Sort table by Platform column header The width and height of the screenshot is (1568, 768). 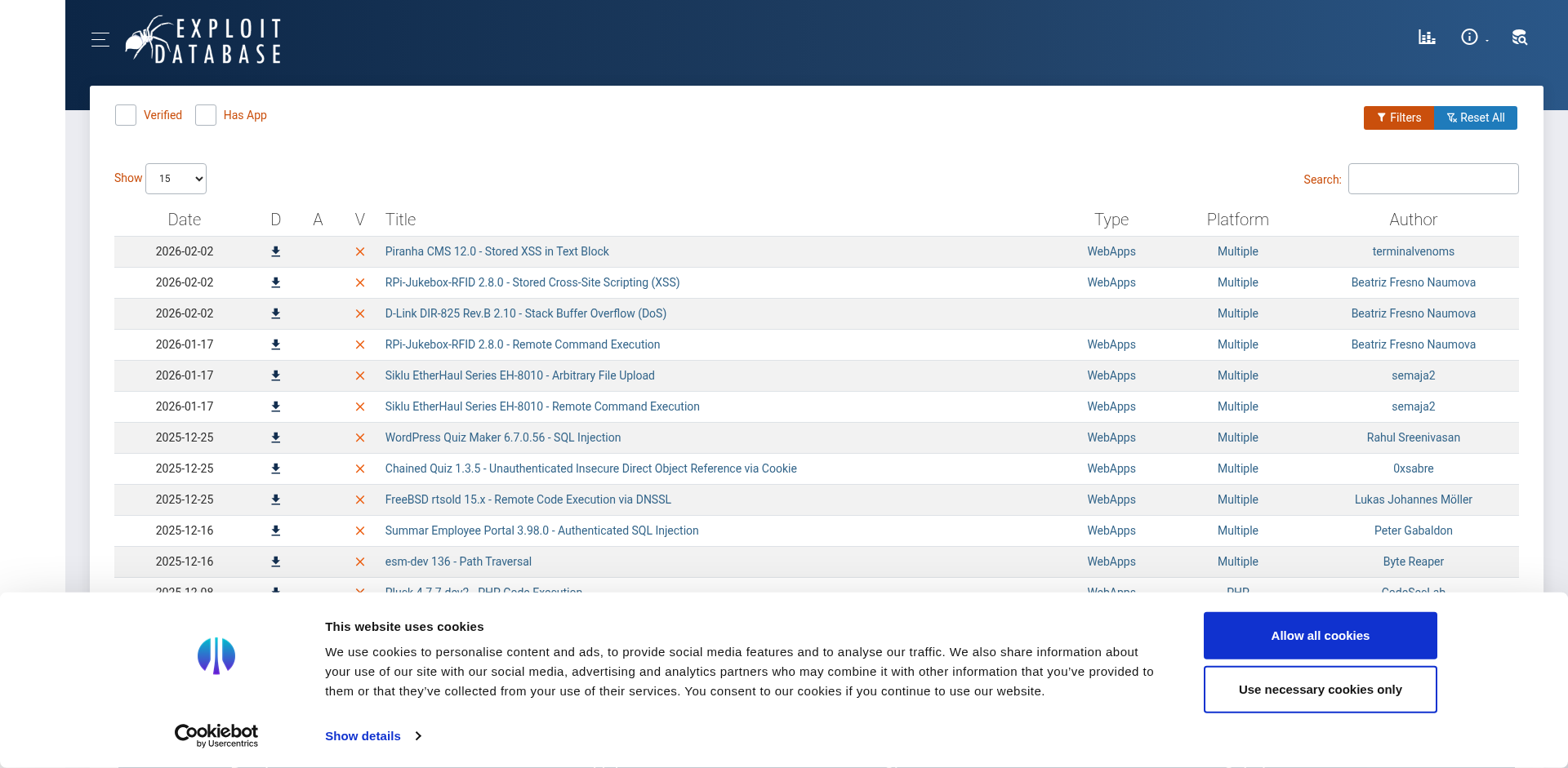pyautogui.click(x=1237, y=220)
